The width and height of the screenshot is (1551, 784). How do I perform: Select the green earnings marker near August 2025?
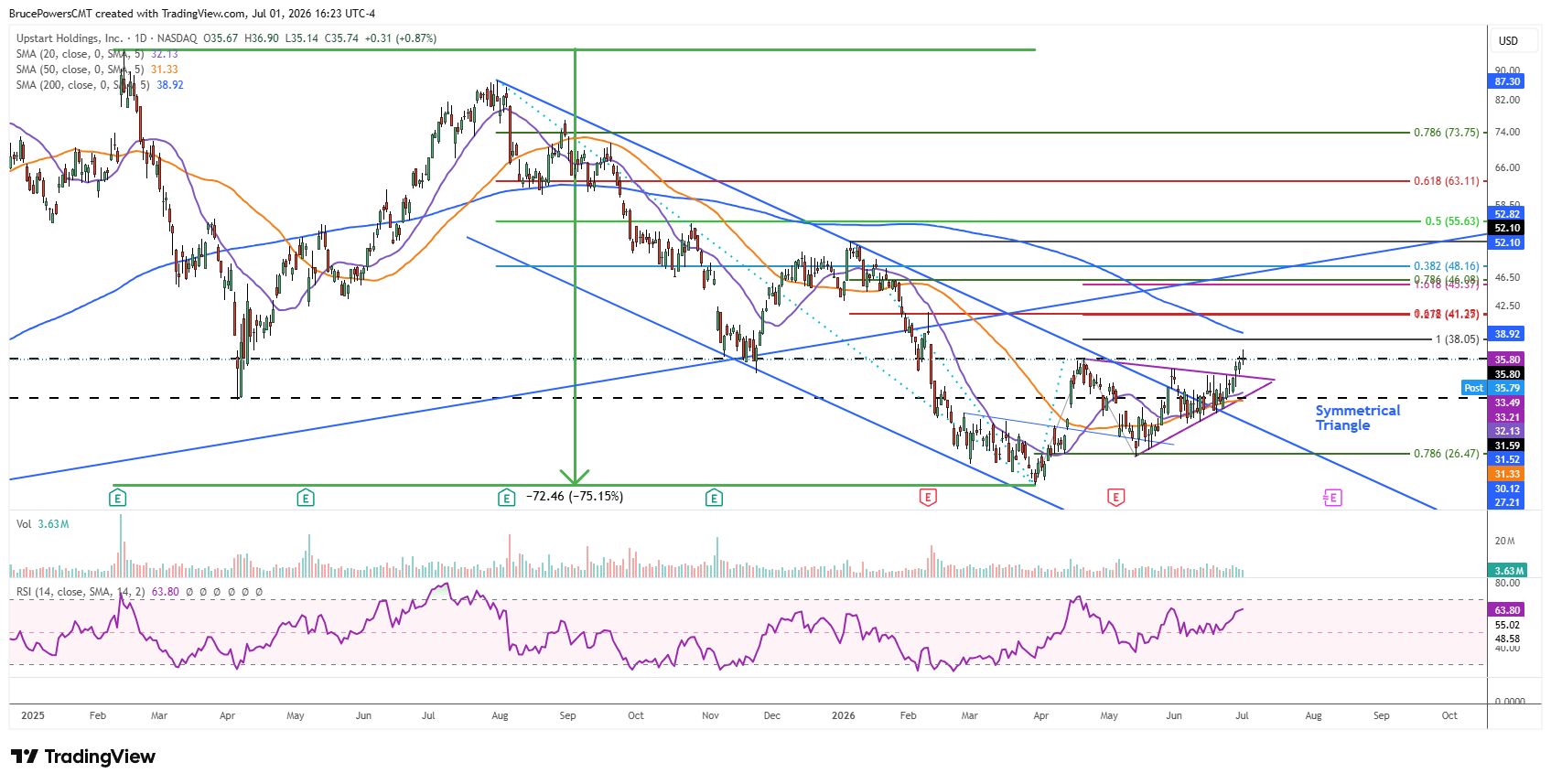pyautogui.click(x=506, y=498)
